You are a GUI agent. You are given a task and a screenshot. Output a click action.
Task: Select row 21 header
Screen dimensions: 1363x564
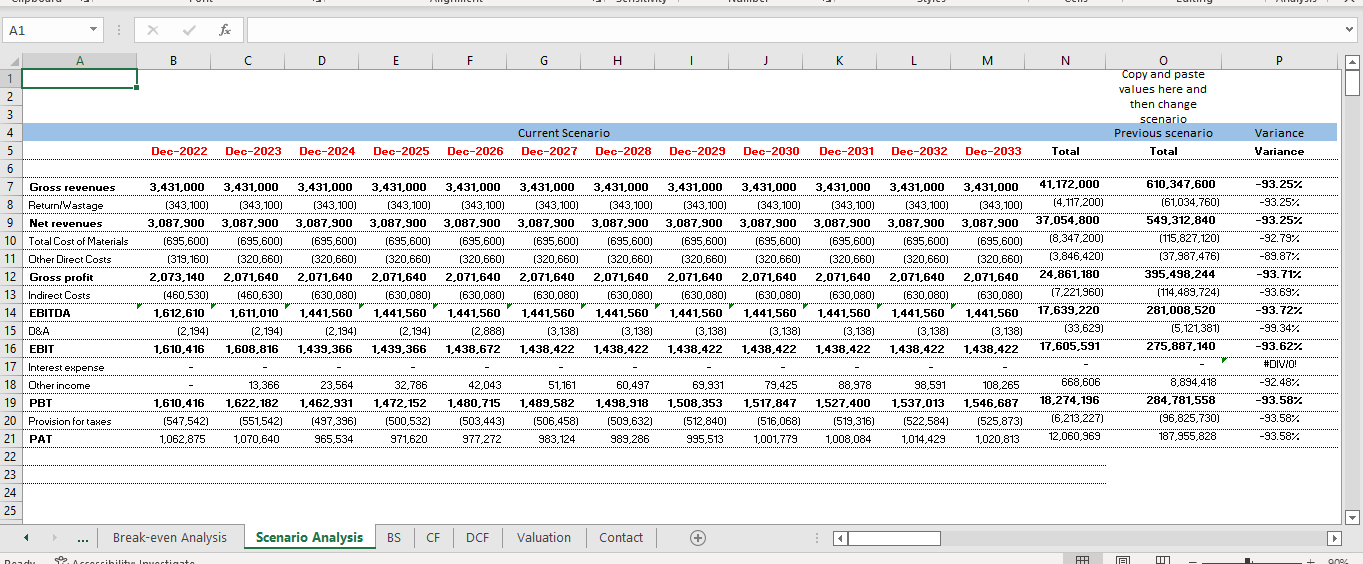pos(11,439)
